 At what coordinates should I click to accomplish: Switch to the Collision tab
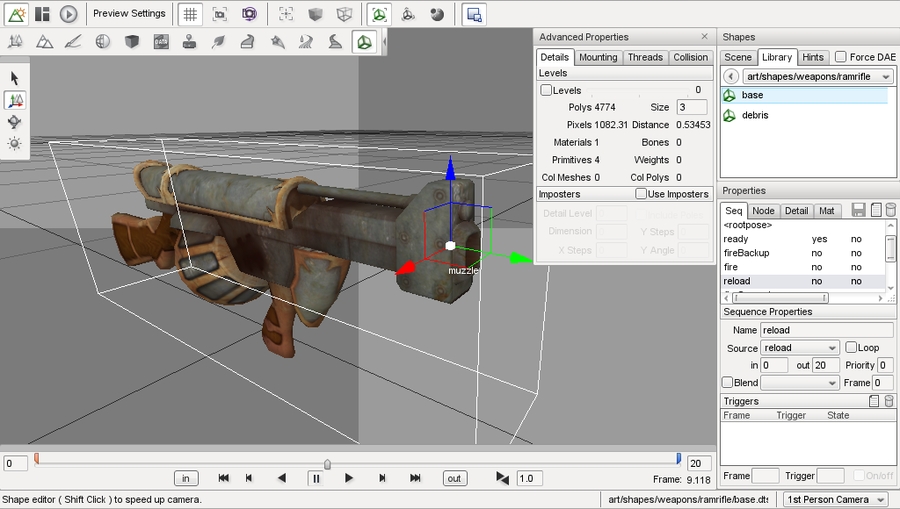click(x=690, y=57)
